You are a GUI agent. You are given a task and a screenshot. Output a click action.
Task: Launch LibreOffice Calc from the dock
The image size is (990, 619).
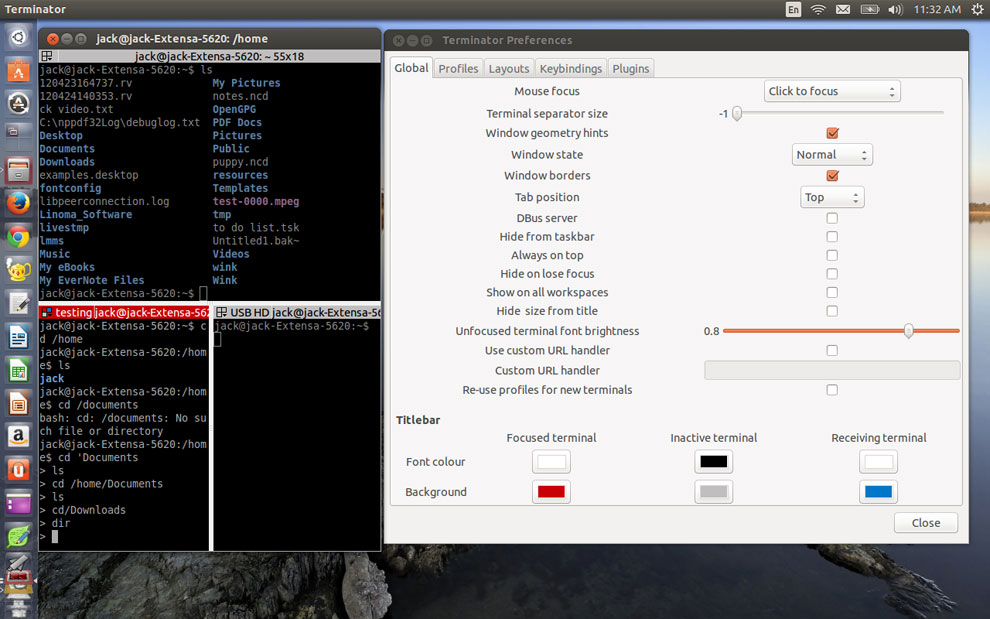click(x=18, y=370)
